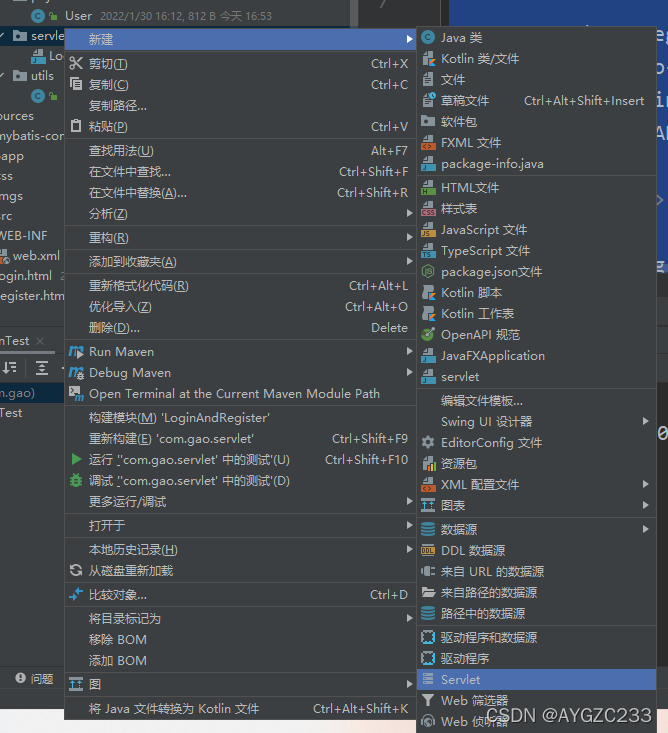
Task: Click the JavaScript 文件 icon
Action: pyautogui.click(x=428, y=230)
